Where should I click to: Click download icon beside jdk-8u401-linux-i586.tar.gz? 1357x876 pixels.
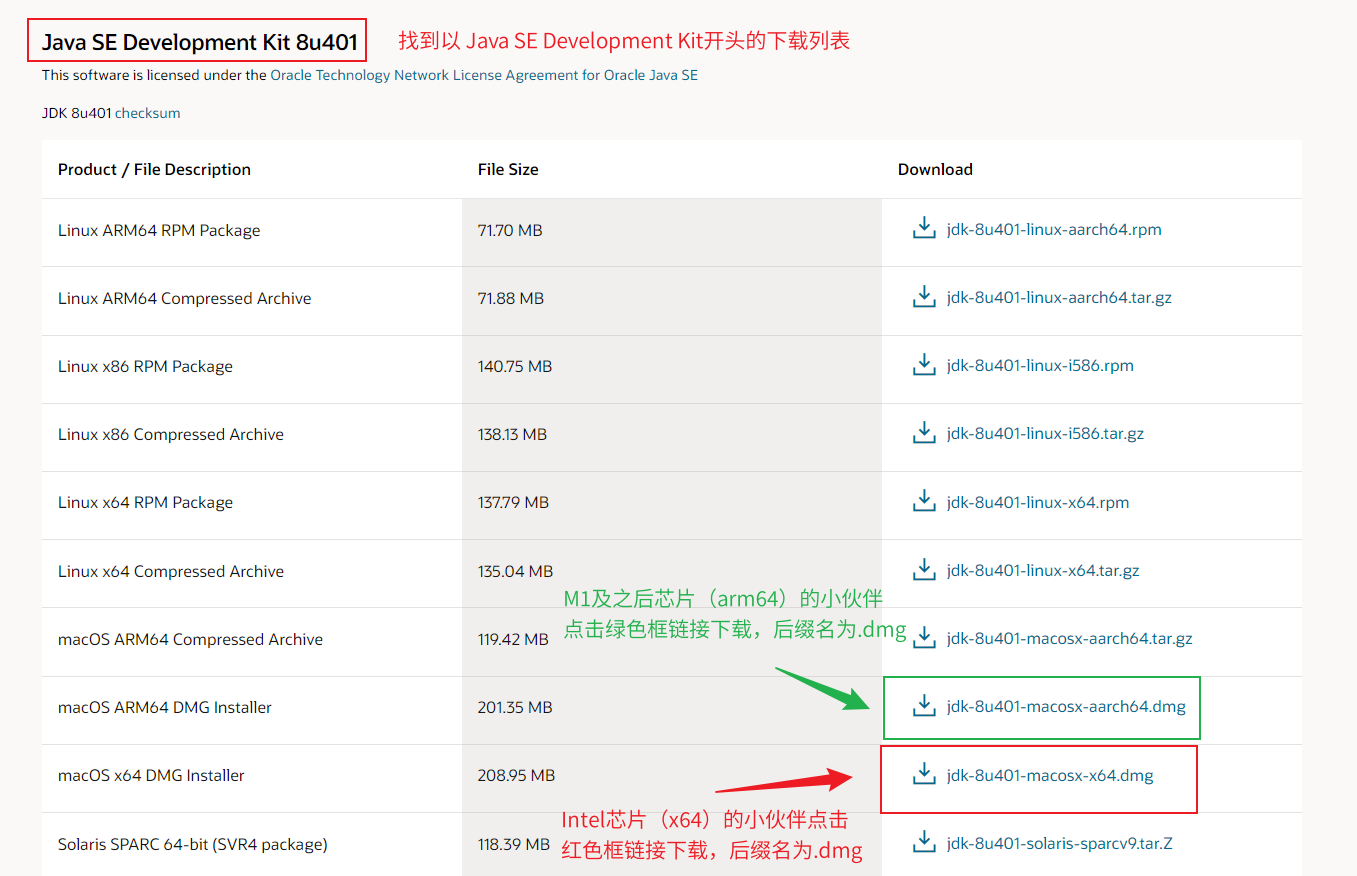[924, 433]
